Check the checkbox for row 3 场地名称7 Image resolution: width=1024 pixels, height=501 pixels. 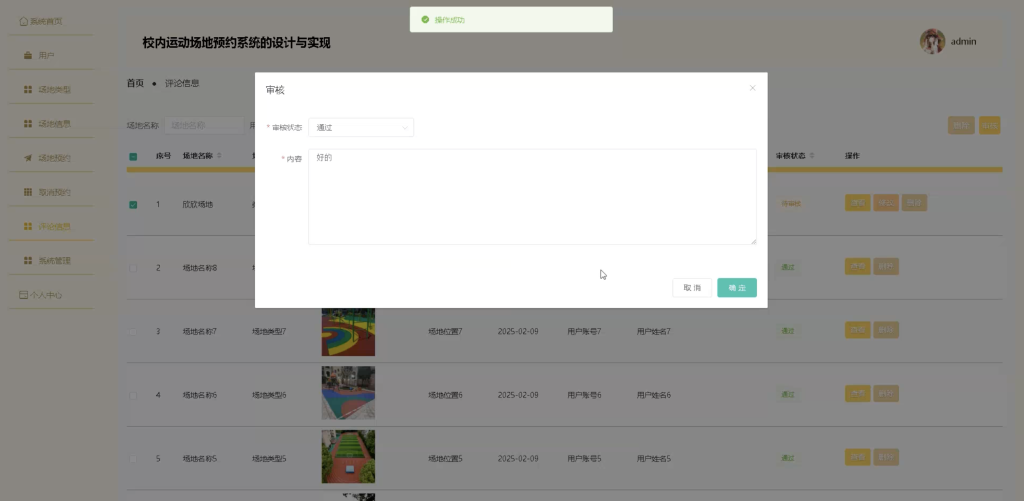tap(133, 331)
